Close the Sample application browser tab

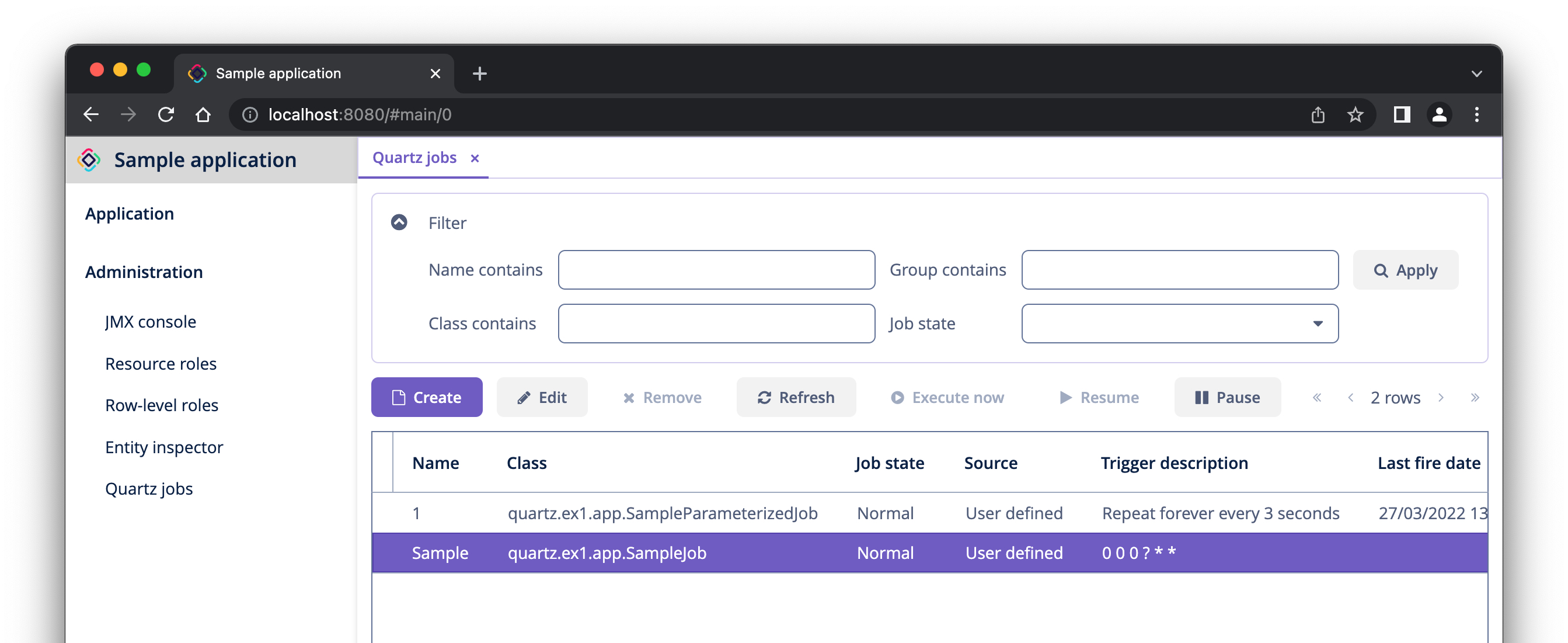pyautogui.click(x=435, y=74)
